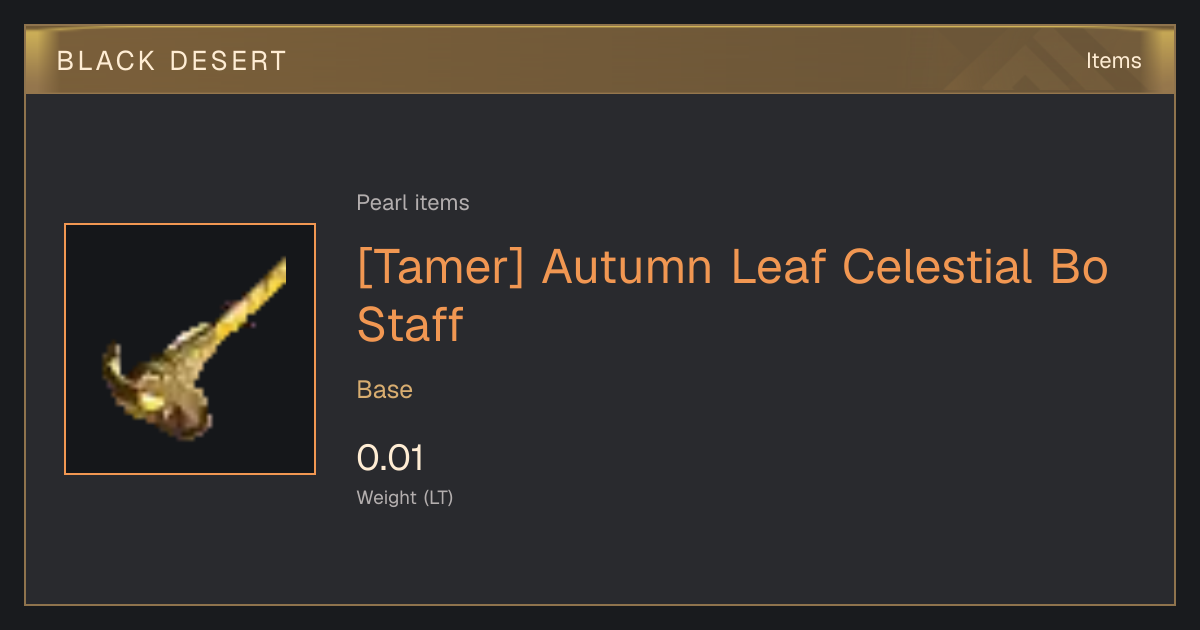
Task: Click the orange frame around the item thumbnail
Action: pos(190,225)
